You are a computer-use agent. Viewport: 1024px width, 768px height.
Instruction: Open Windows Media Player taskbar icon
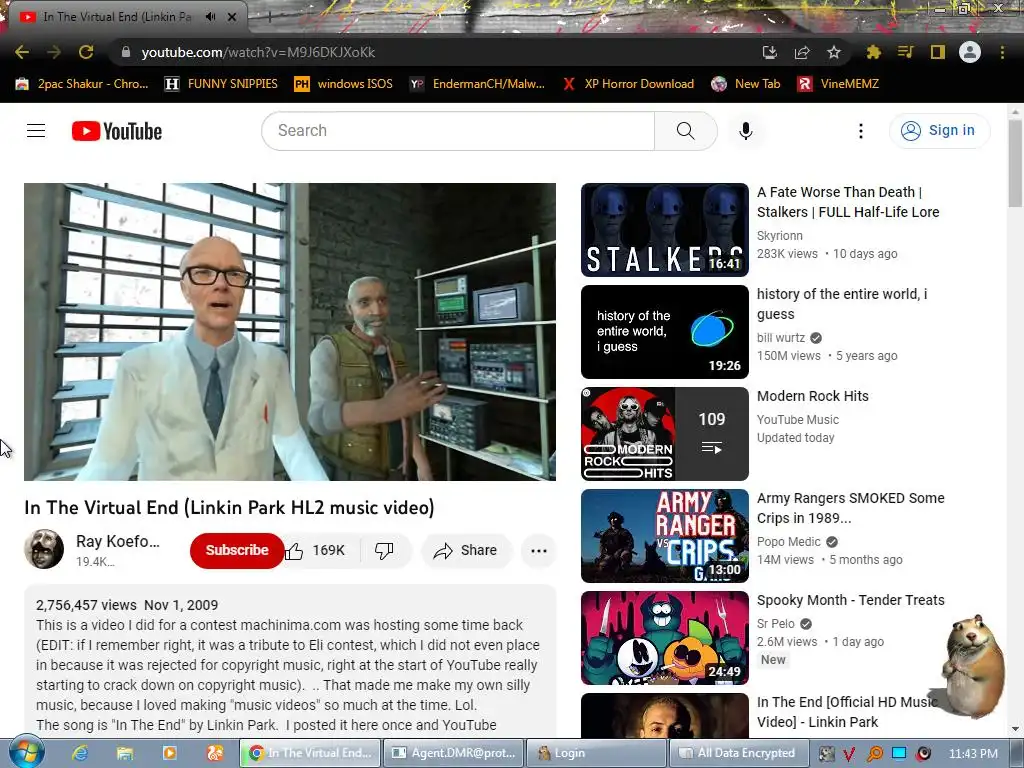click(x=170, y=753)
